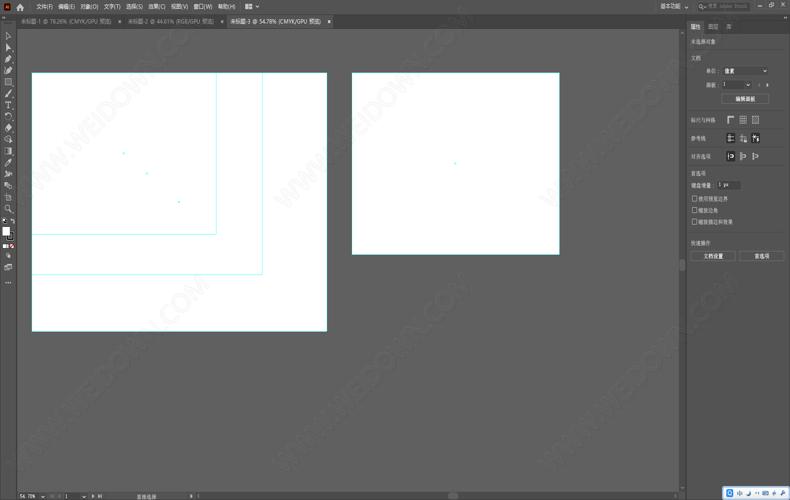Enable the Scale Corners checkbox
This screenshot has width=790, height=500.
tap(694, 210)
